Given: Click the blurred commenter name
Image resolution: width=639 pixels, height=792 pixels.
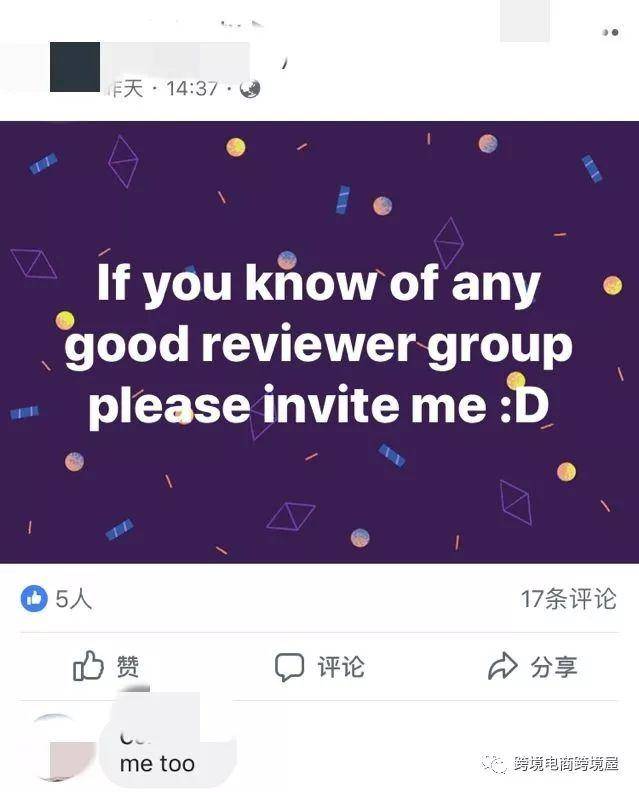Looking at the screenshot, I should [136, 737].
